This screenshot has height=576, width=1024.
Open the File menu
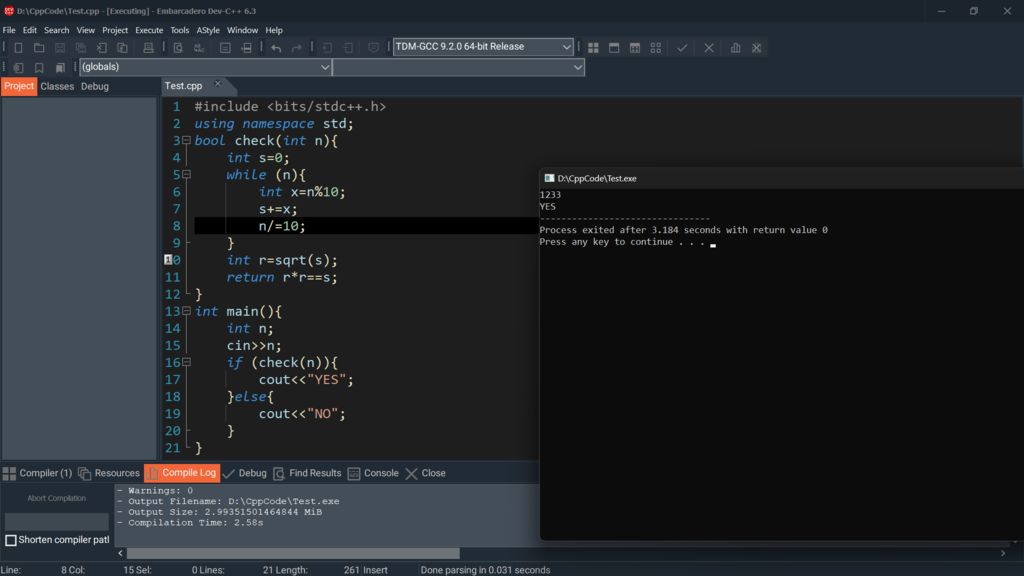9,30
